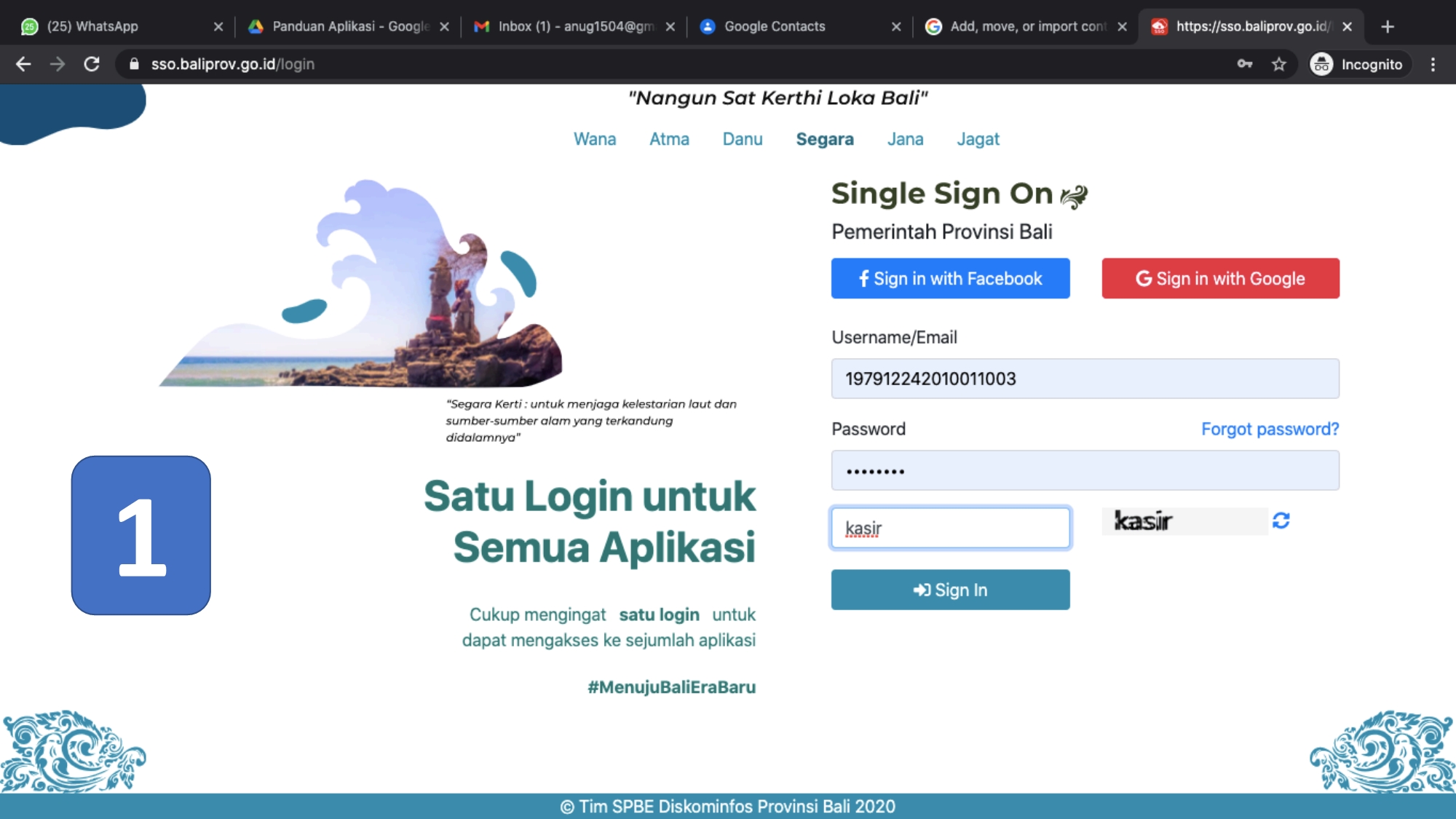Sign in with Google
Image resolution: width=1456 pixels, height=819 pixels.
click(1220, 278)
